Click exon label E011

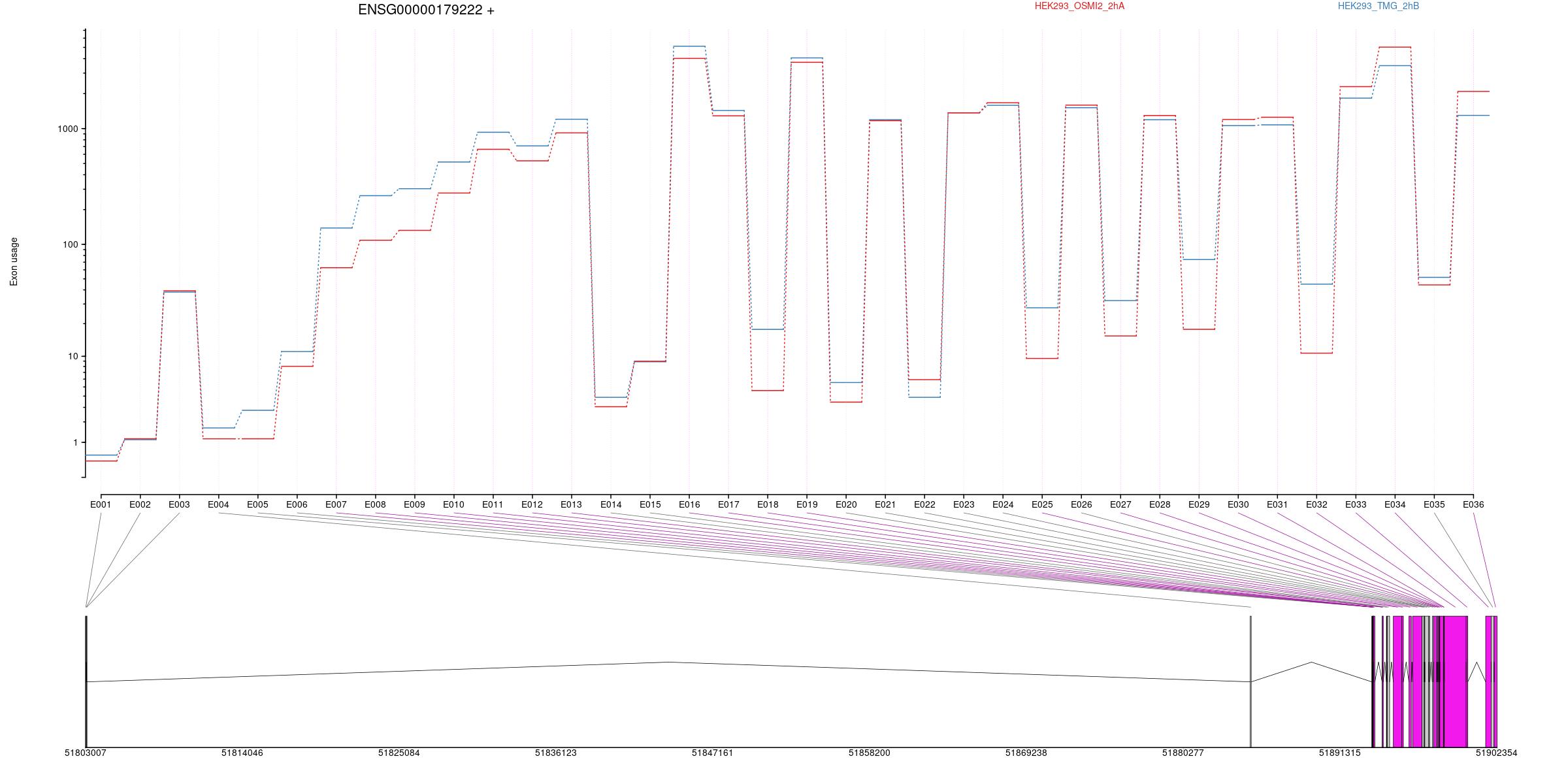[x=493, y=504]
